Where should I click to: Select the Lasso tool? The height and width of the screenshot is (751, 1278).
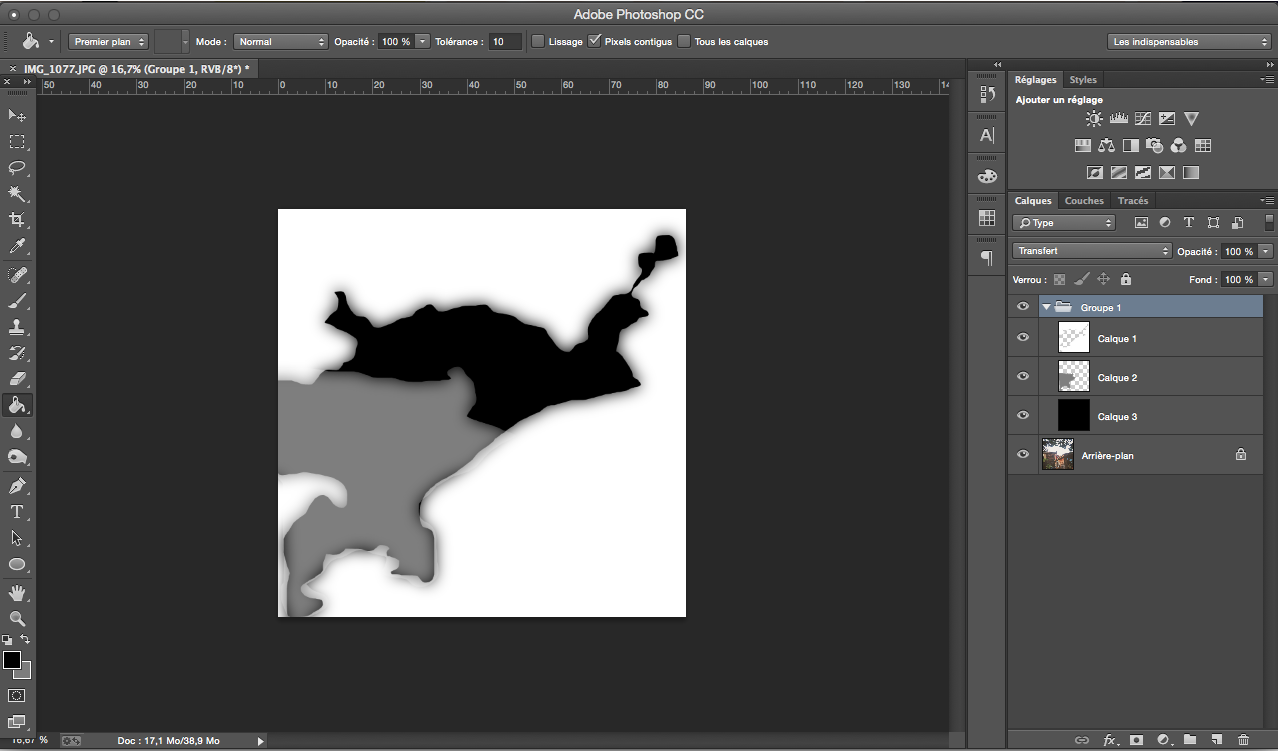click(x=17, y=168)
